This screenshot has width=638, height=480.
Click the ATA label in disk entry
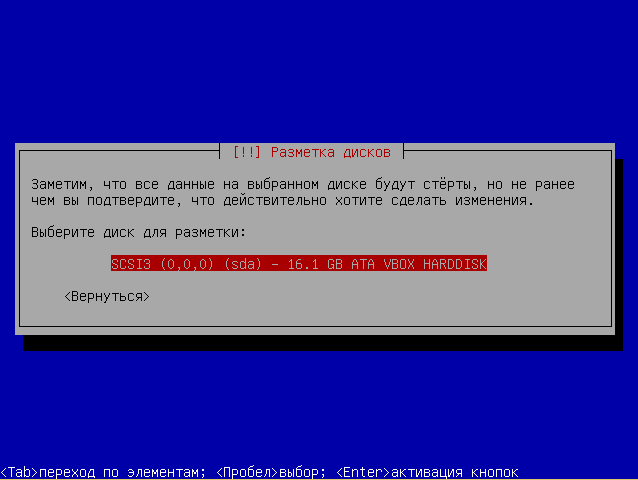(363, 264)
